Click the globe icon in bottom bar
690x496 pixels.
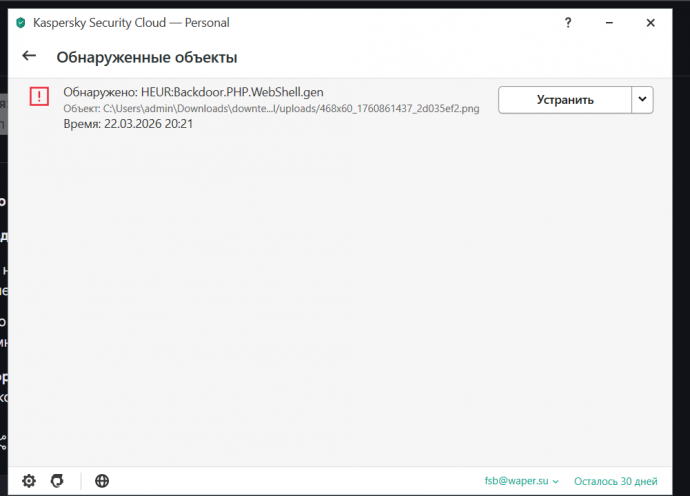coord(102,481)
